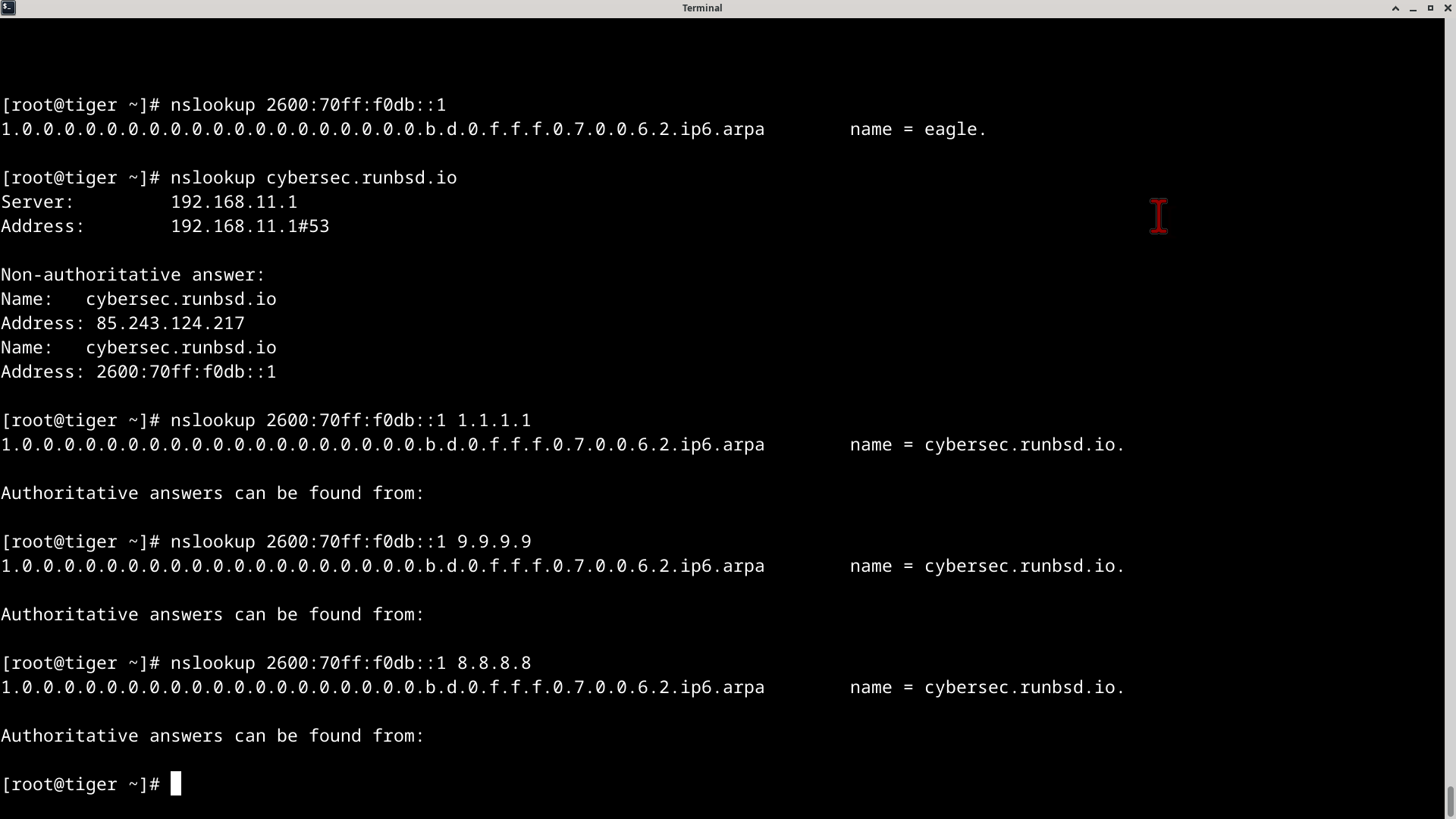Click the 'Non-authoritative answer:' line

click(133, 275)
